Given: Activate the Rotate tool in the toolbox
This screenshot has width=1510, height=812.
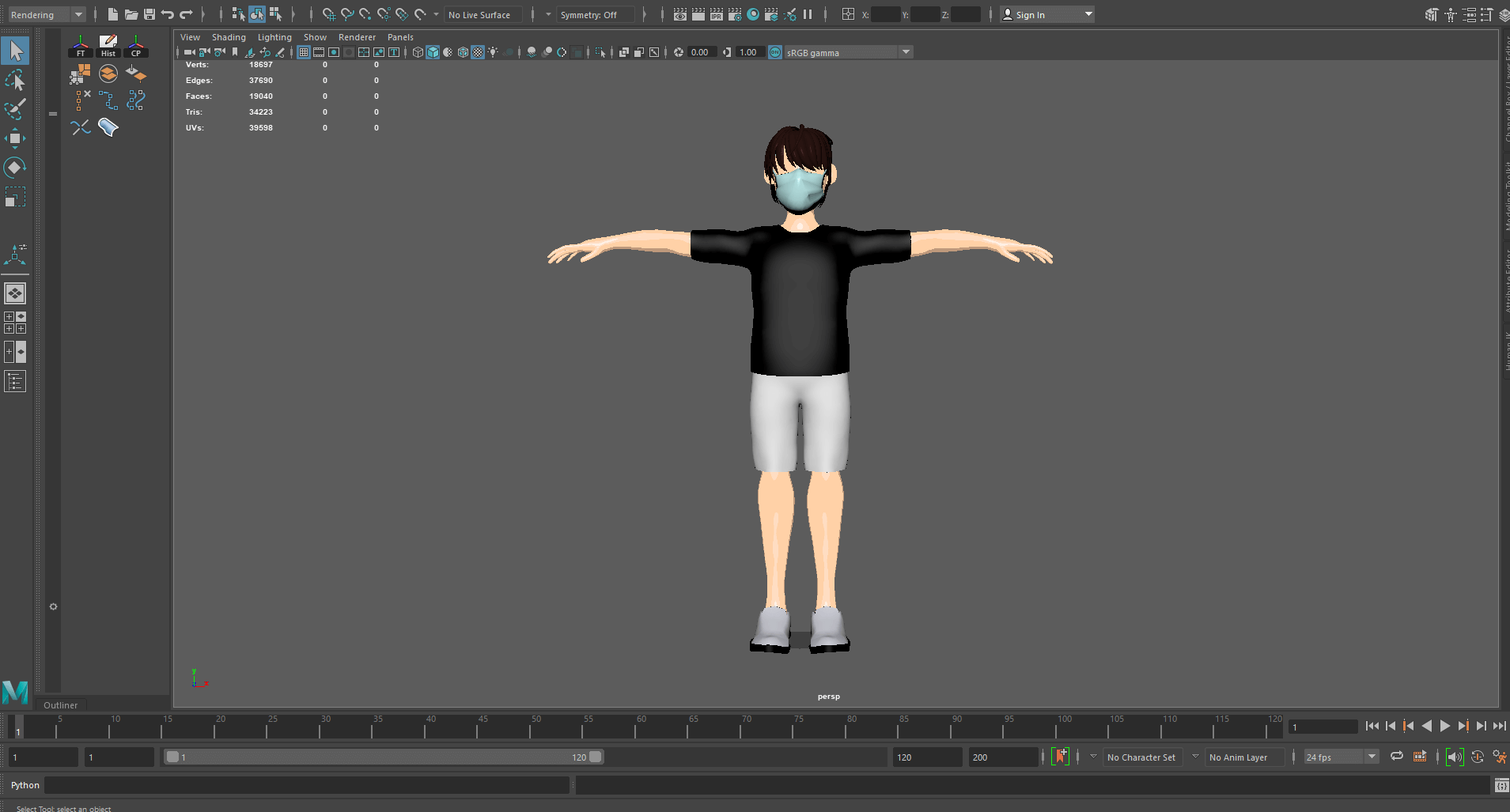Looking at the screenshot, I should [15, 168].
